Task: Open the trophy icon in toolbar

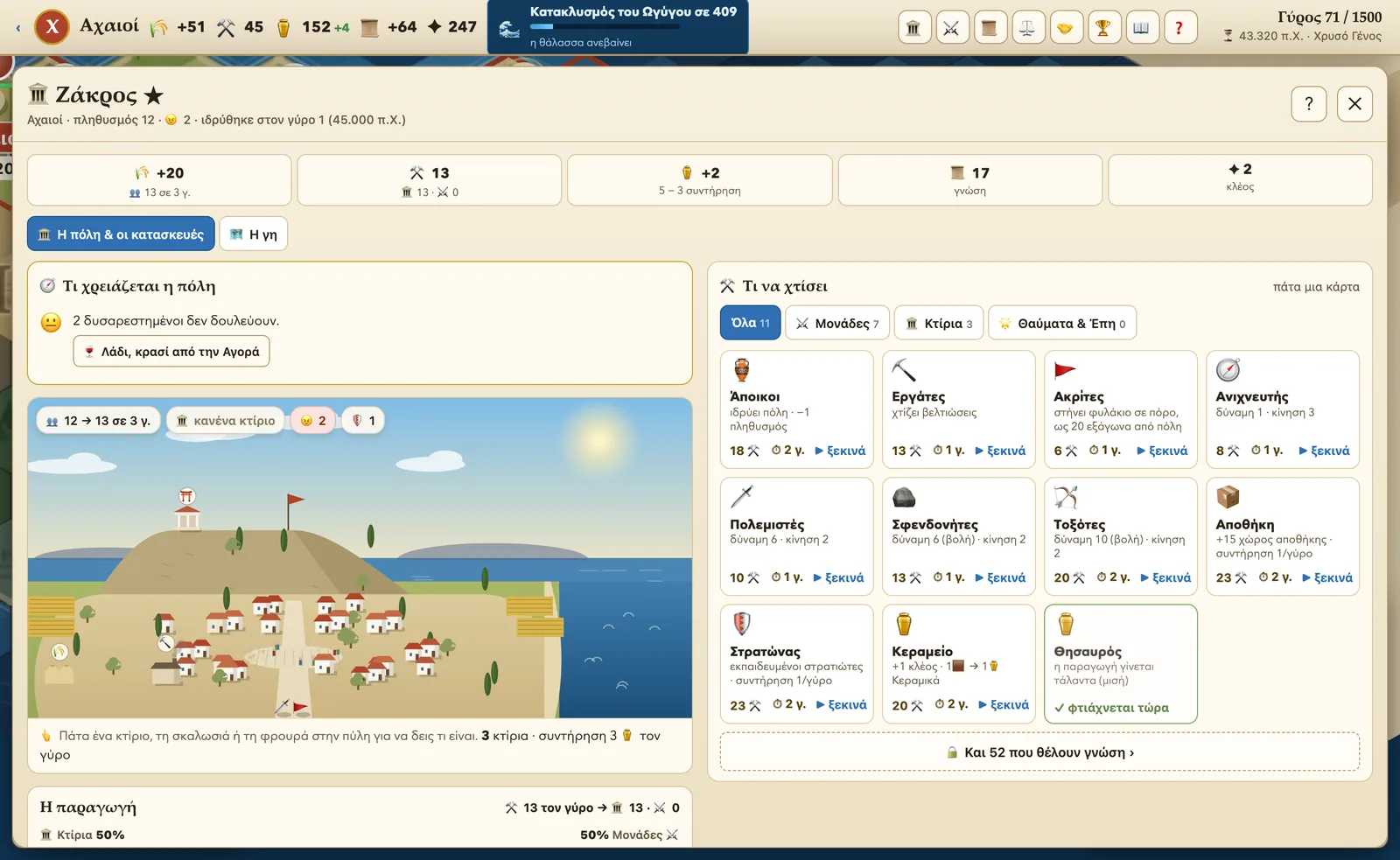Action: coord(1102,28)
